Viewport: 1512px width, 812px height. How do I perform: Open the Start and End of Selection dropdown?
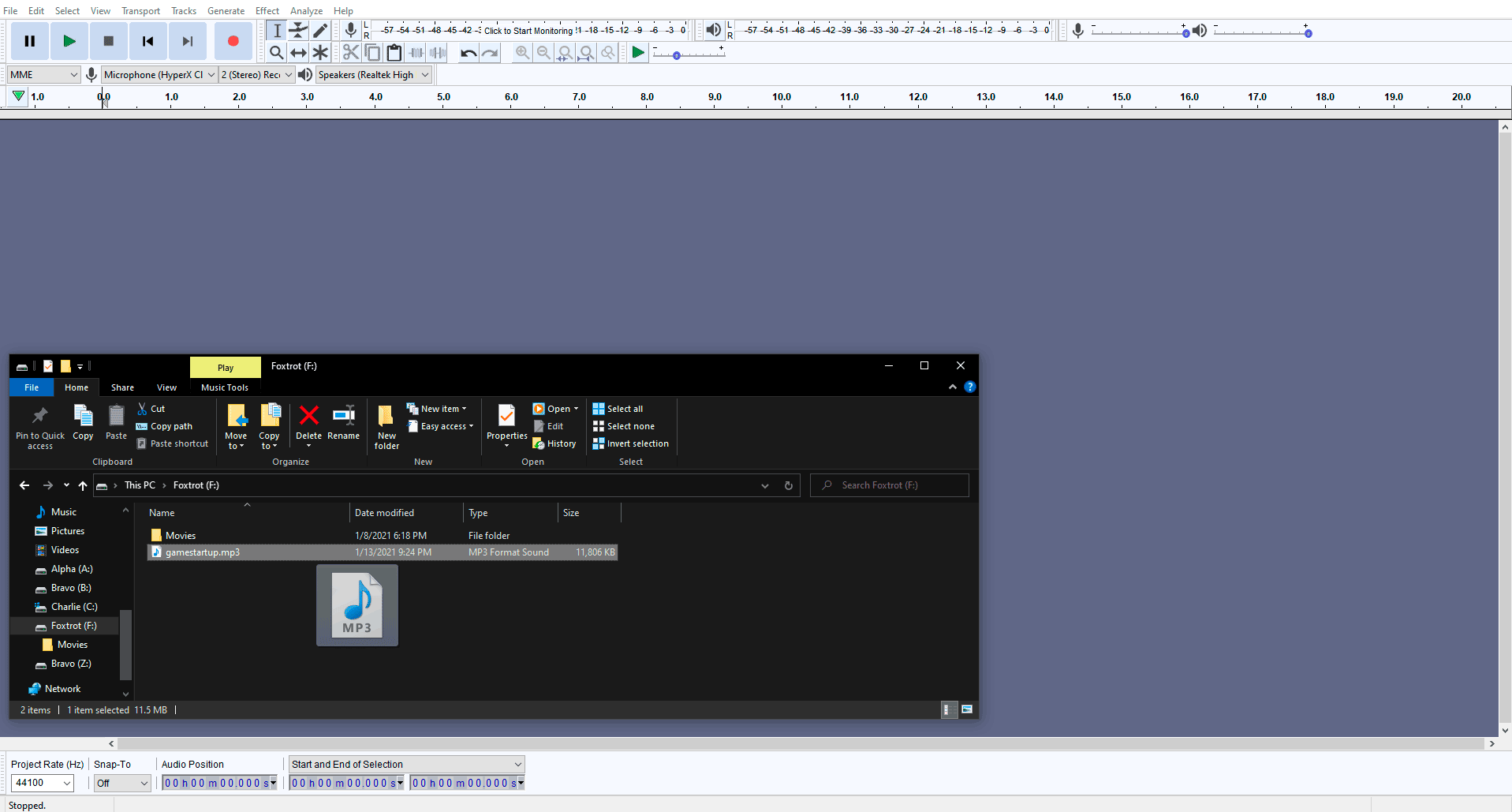(406, 764)
